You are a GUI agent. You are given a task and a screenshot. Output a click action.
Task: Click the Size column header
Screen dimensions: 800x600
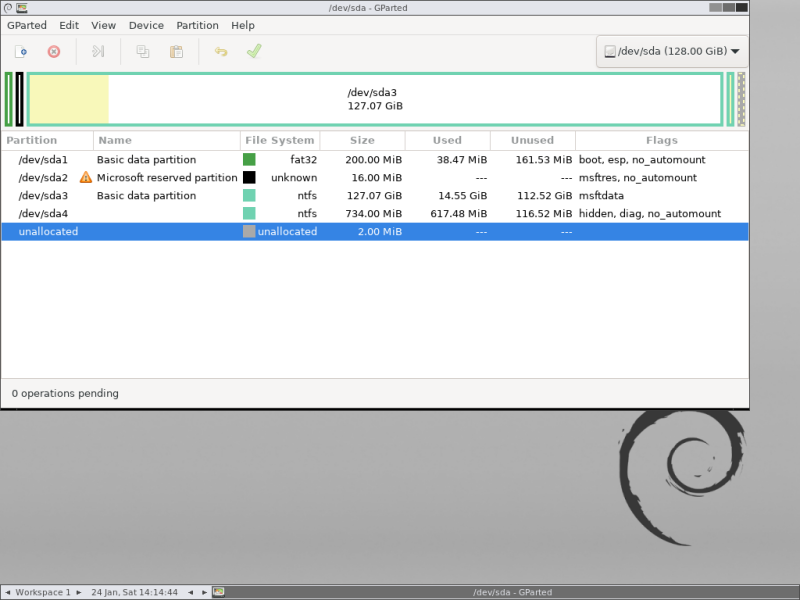click(362, 140)
